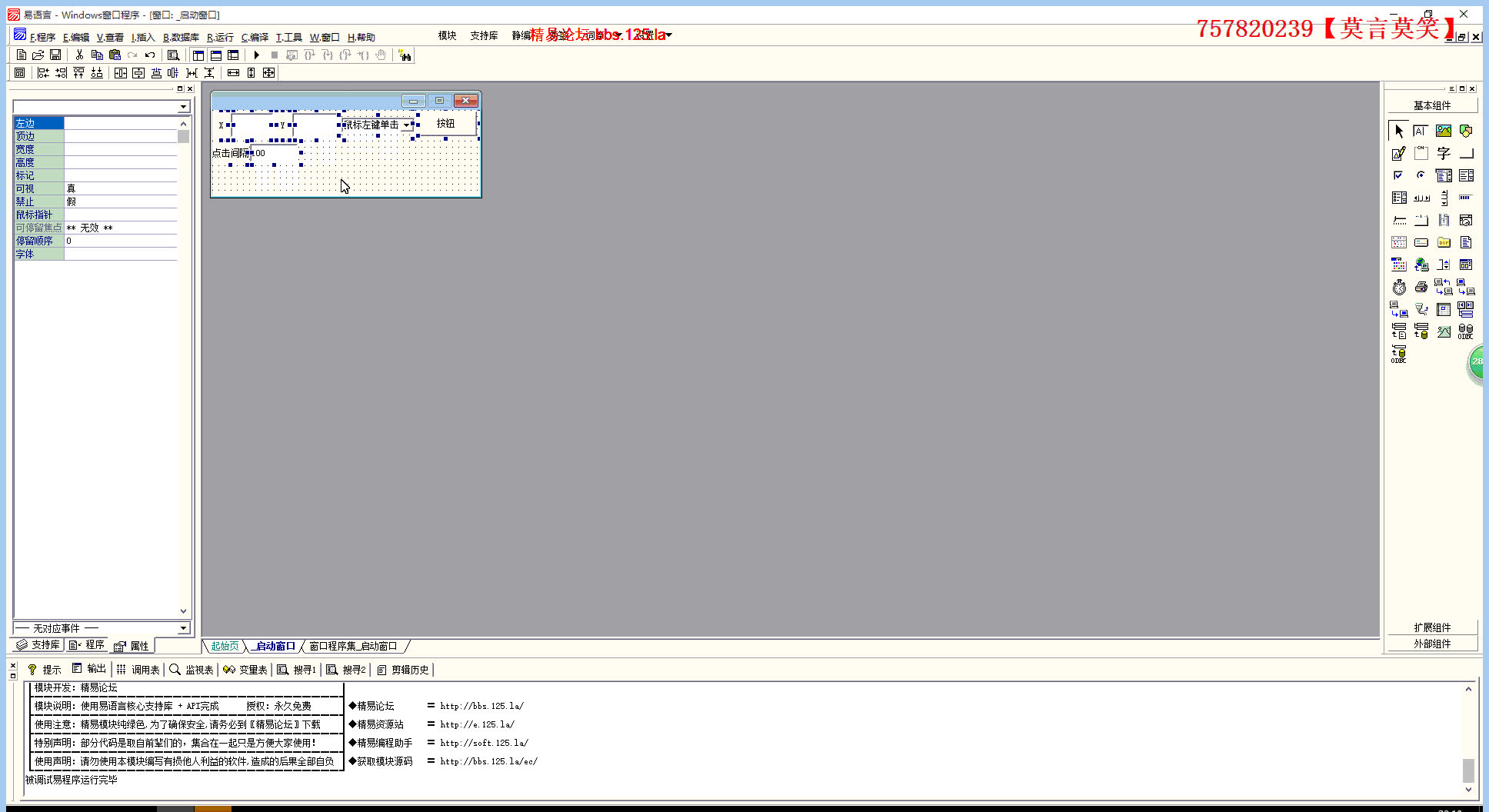This screenshot has width=1489, height=812.
Task: Open the 输出 output tab
Action: click(89, 669)
